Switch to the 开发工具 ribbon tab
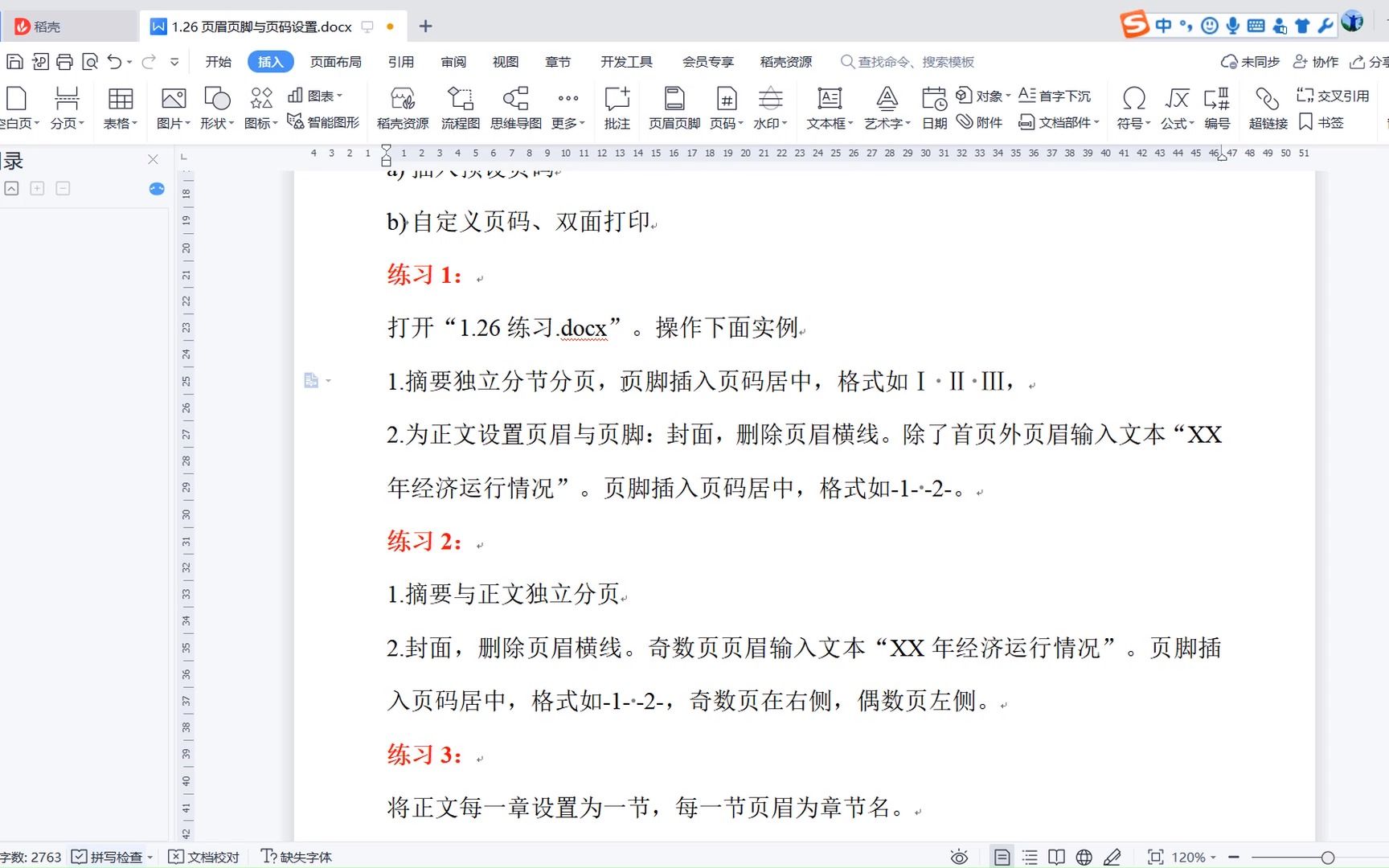The width and height of the screenshot is (1389, 868). coord(626,62)
